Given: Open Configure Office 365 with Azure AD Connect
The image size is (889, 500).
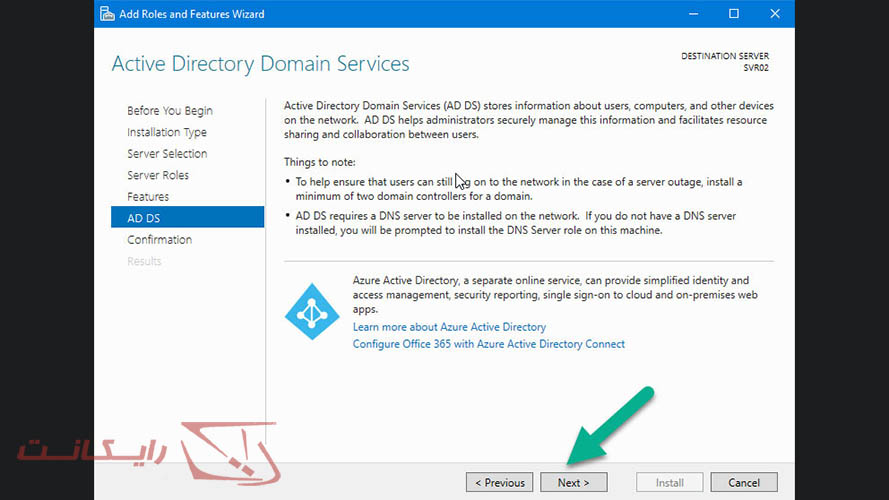Looking at the screenshot, I should [x=488, y=344].
